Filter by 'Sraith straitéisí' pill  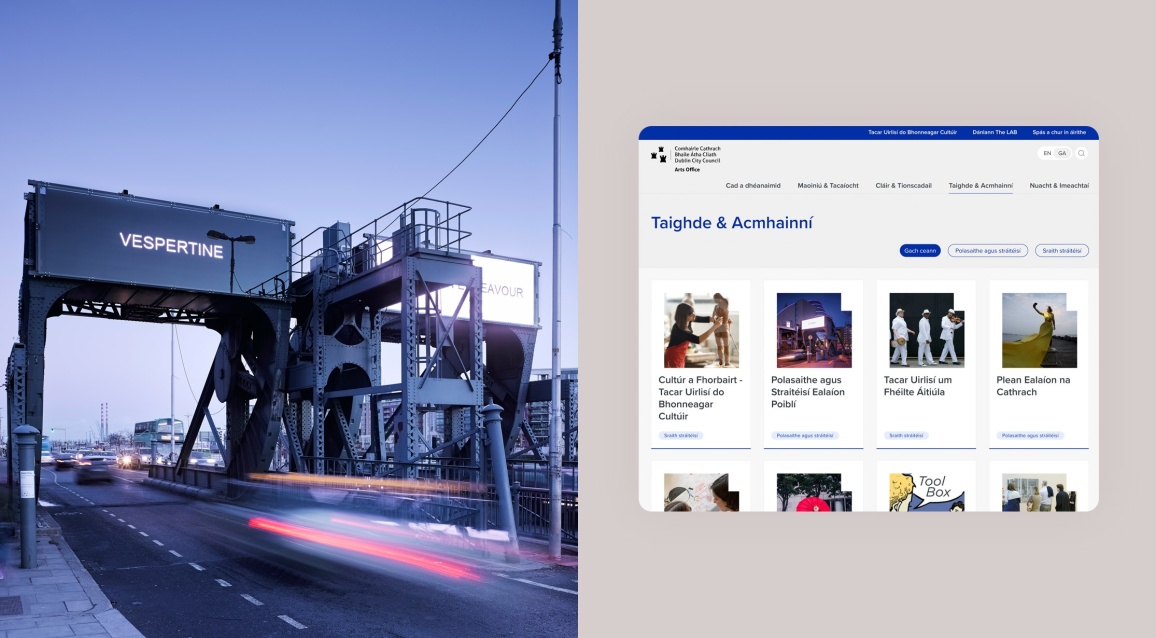point(1061,251)
